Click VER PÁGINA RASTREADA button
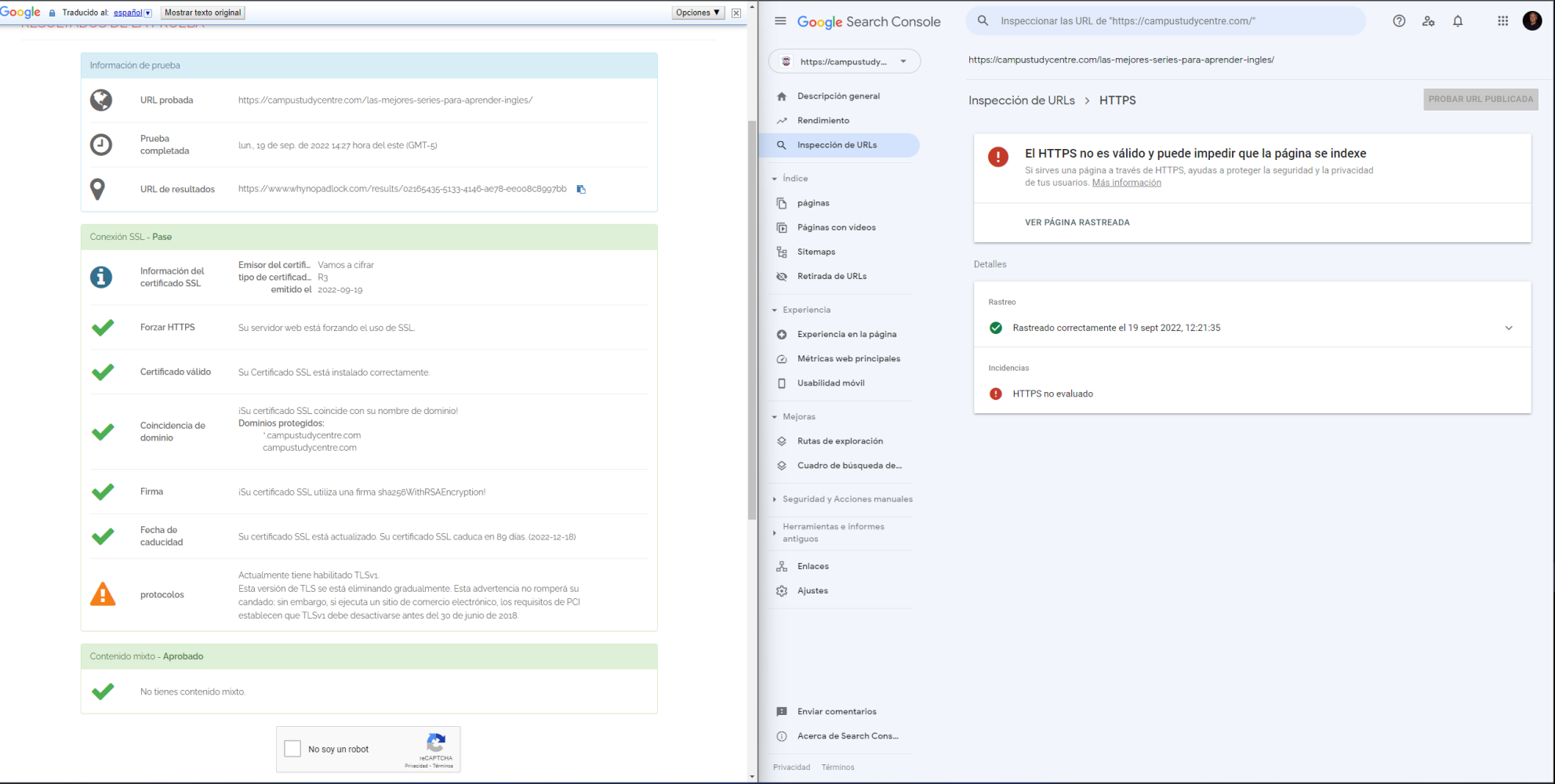This screenshot has height=784, width=1555. coord(1077,223)
